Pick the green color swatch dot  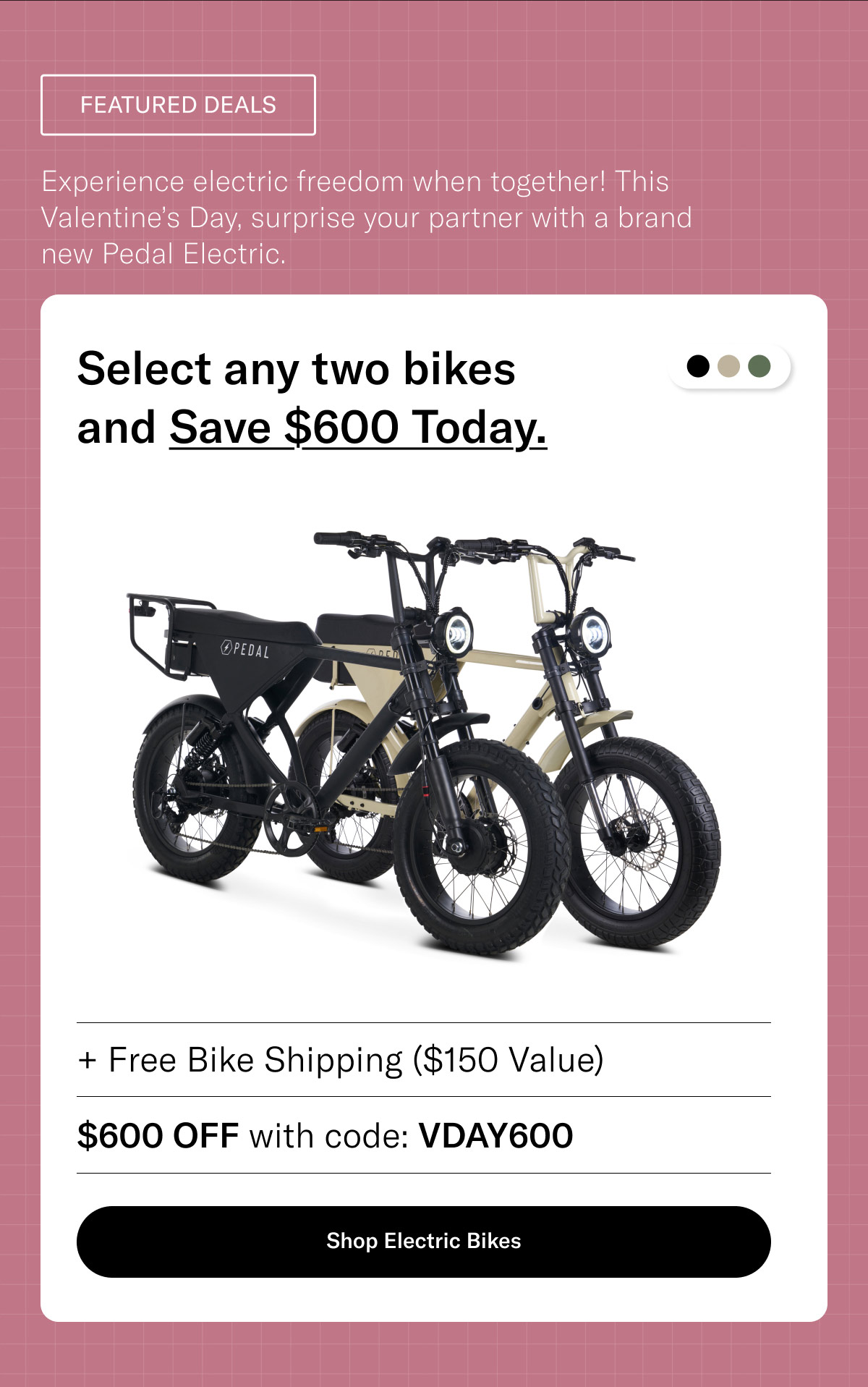(759, 366)
